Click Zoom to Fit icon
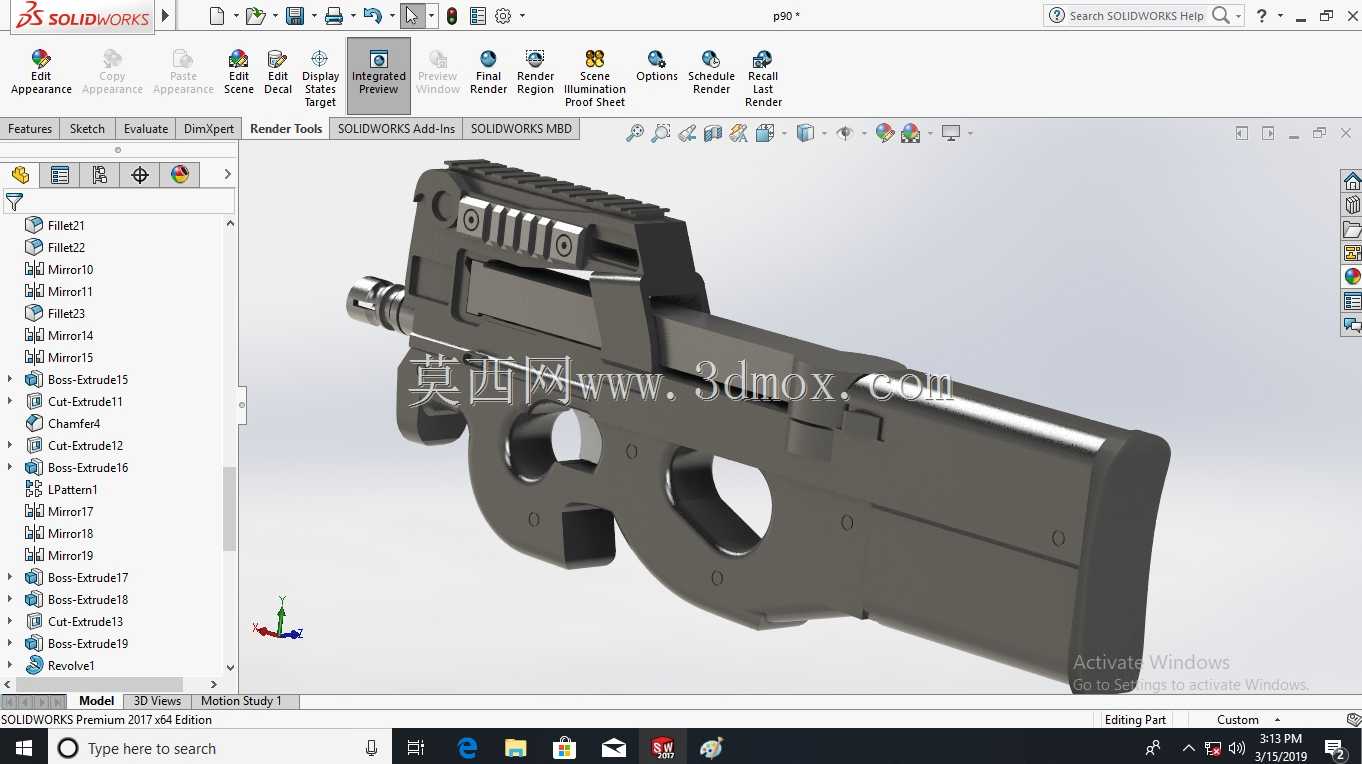Viewport: 1362px width, 764px height. (x=635, y=133)
